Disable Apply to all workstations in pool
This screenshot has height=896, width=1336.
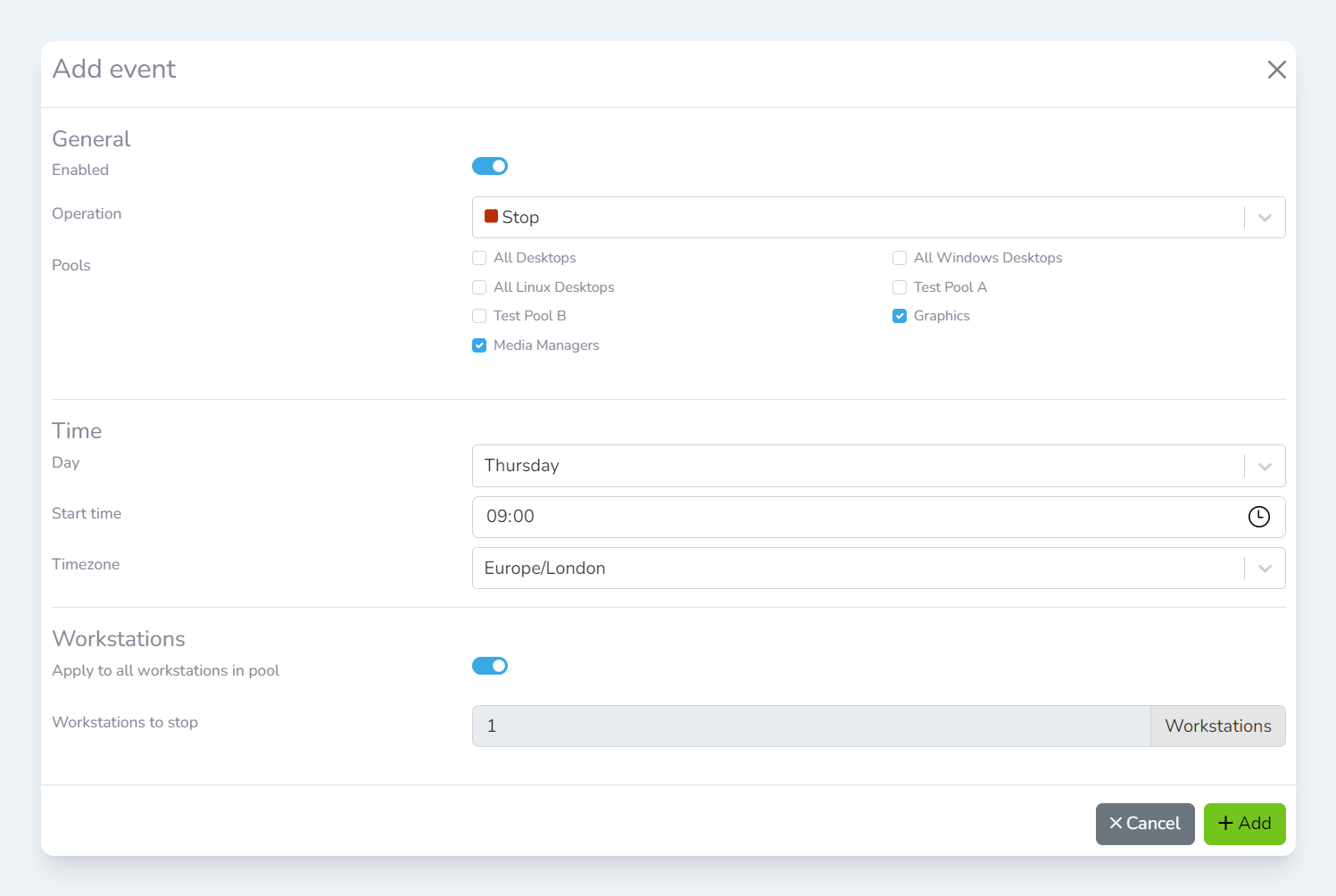tap(490, 666)
